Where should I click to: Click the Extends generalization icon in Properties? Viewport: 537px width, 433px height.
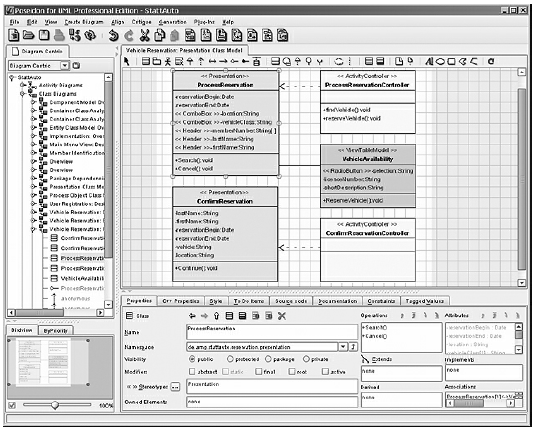click(365, 359)
